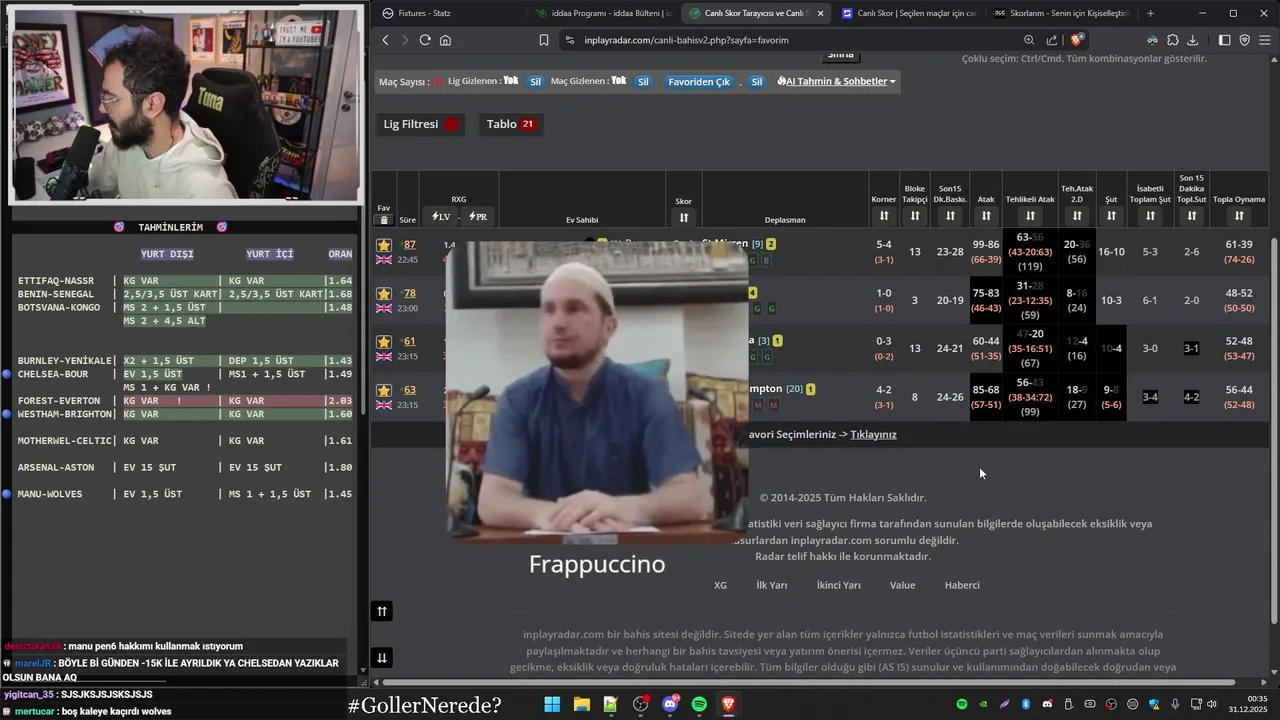Screen dimensions: 1280x720
Task: Click the scroll-to-top arrows button
Action: click(x=382, y=611)
